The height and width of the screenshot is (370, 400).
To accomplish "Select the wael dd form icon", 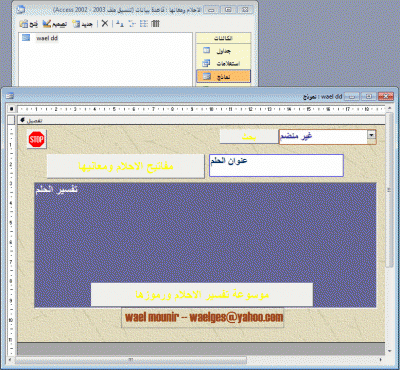I will pyautogui.click(x=26, y=38).
